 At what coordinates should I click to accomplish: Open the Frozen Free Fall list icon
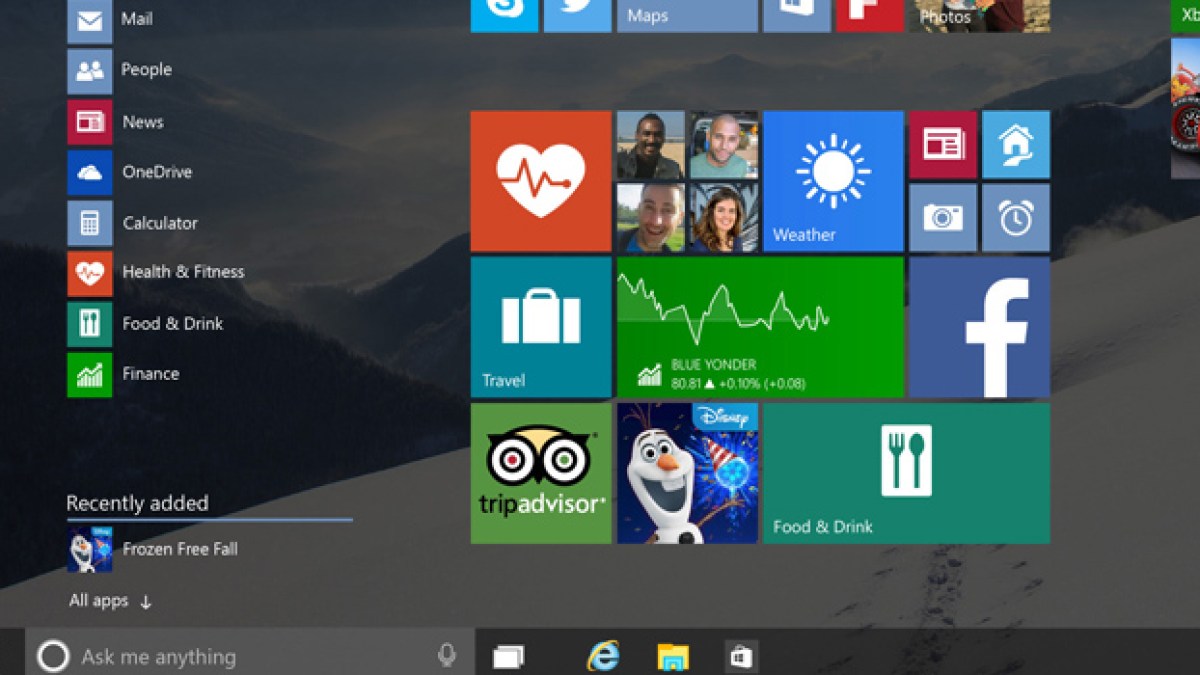click(90, 550)
